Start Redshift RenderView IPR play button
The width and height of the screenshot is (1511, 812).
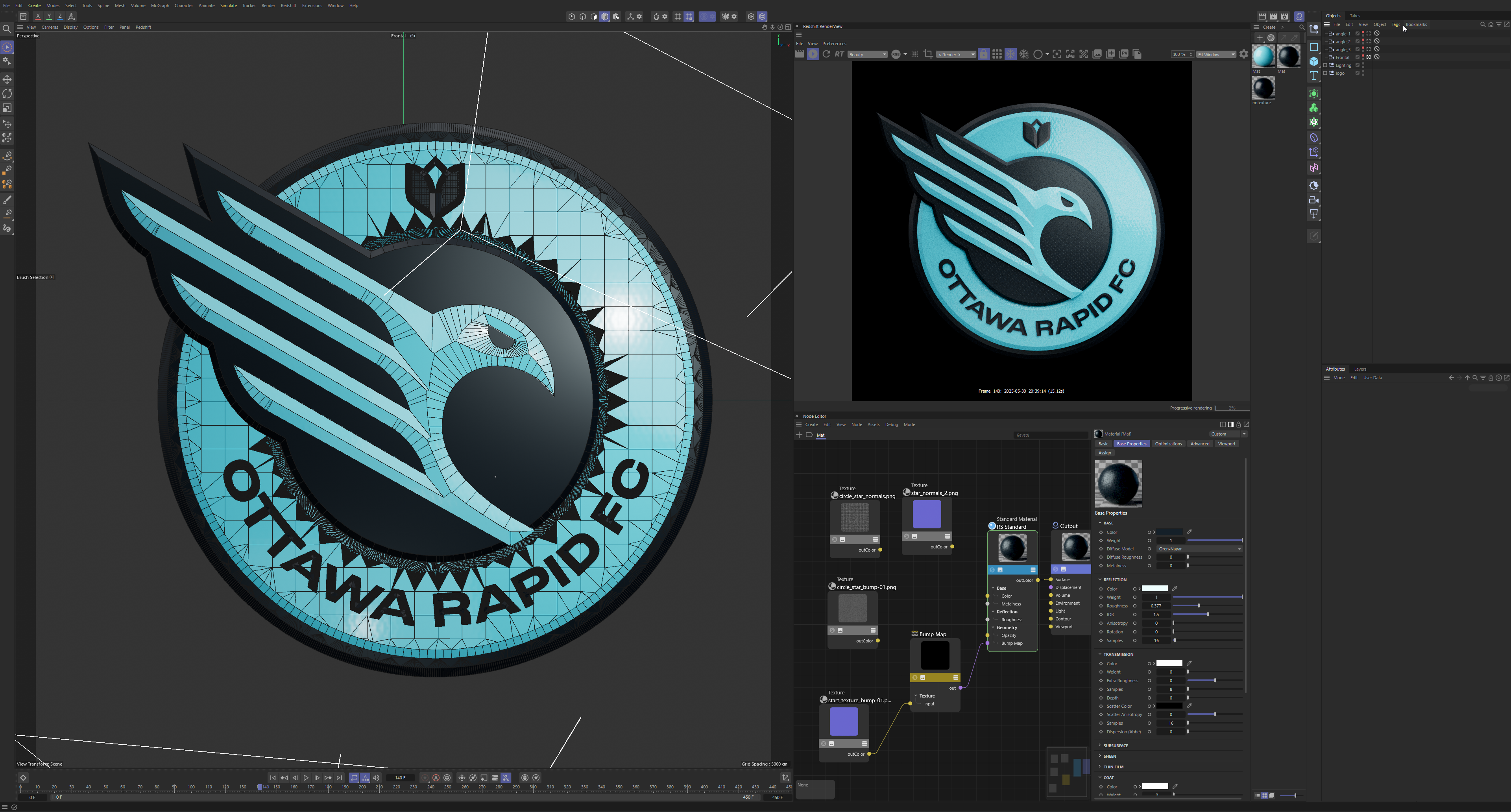coord(813,55)
